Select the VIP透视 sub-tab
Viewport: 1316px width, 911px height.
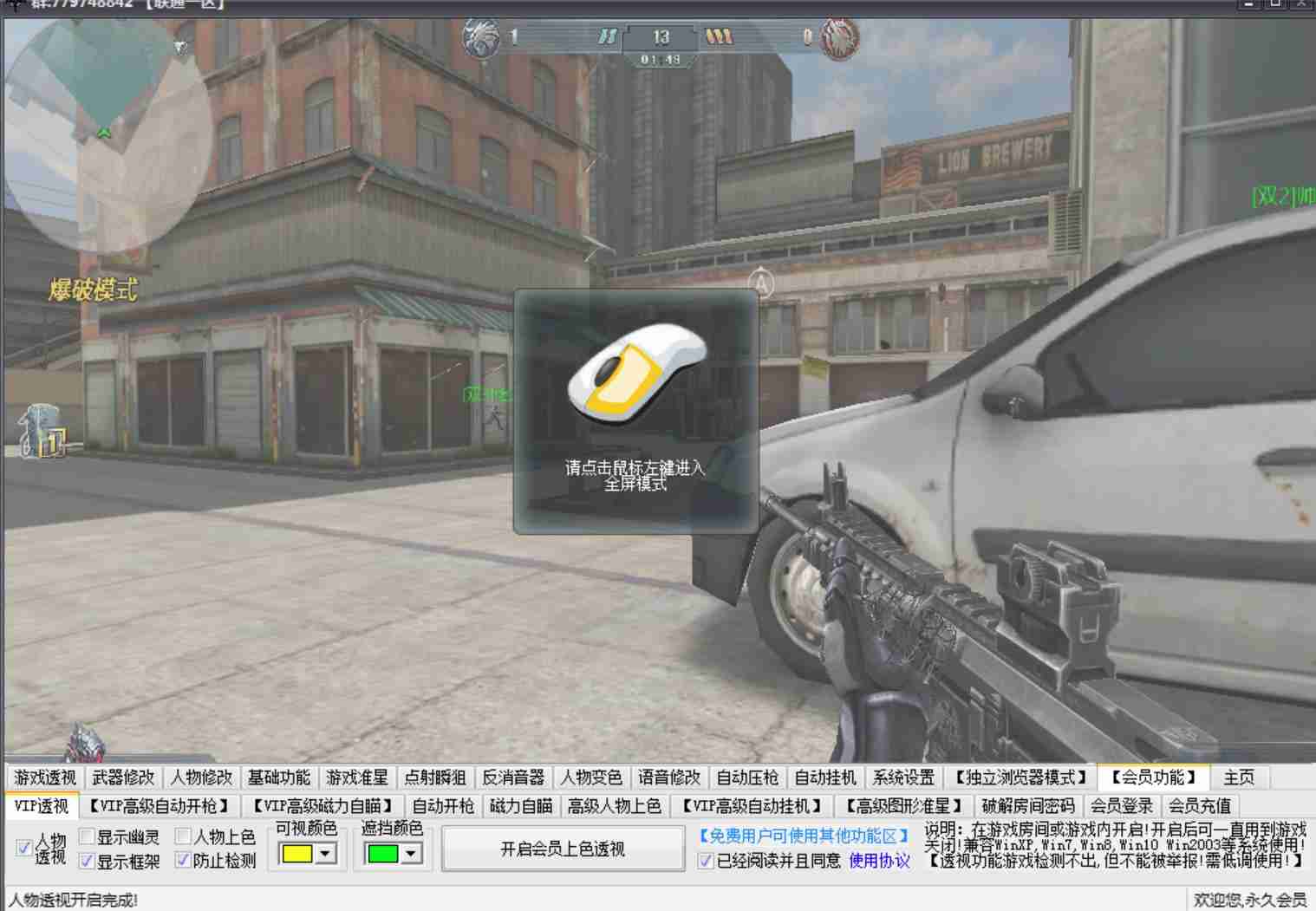42,805
